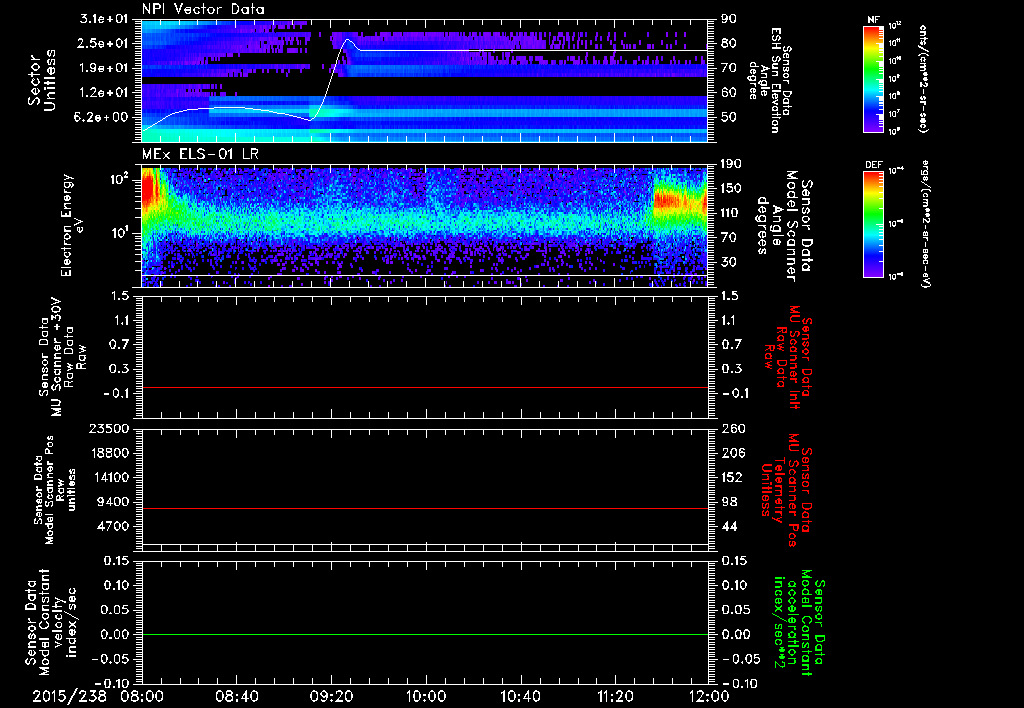
Task: Click the NF rainbow color bar
Action: [874, 79]
